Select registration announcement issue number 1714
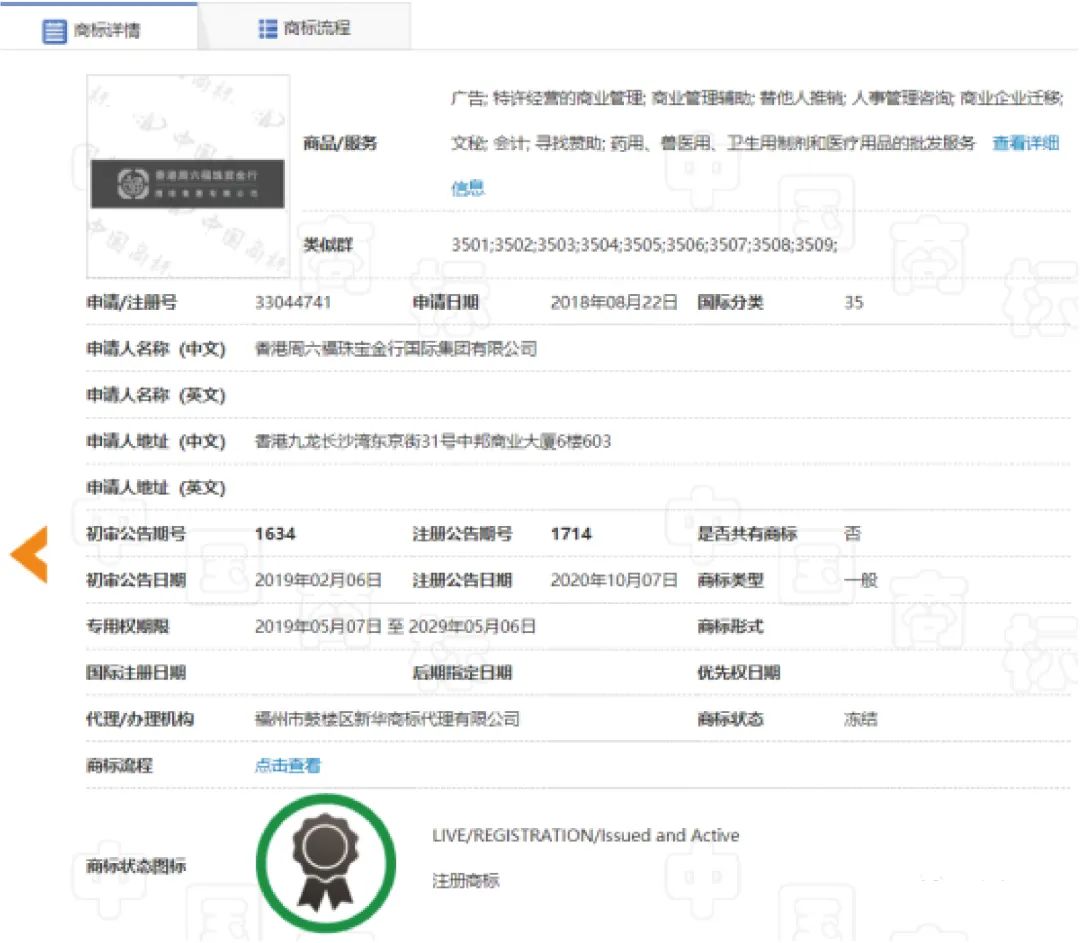Viewport: 1080px width, 943px height. pyautogui.click(x=571, y=534)
